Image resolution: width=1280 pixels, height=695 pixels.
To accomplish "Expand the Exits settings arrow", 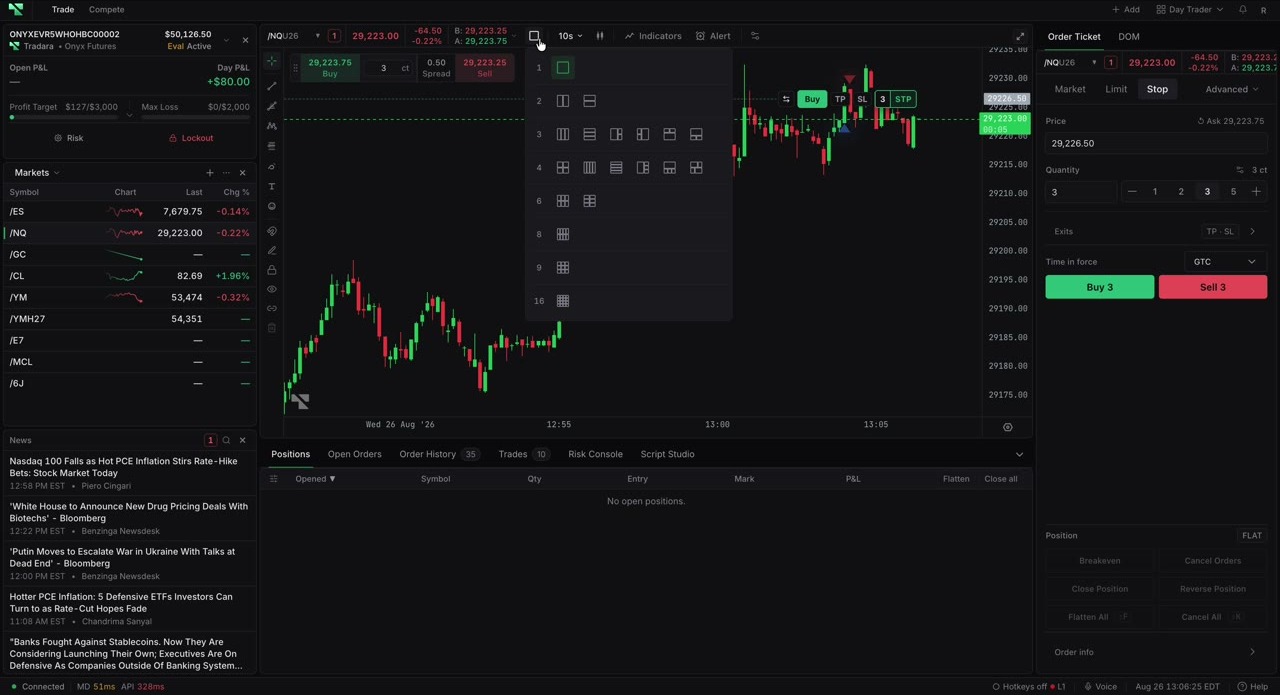I will 1252,232.
